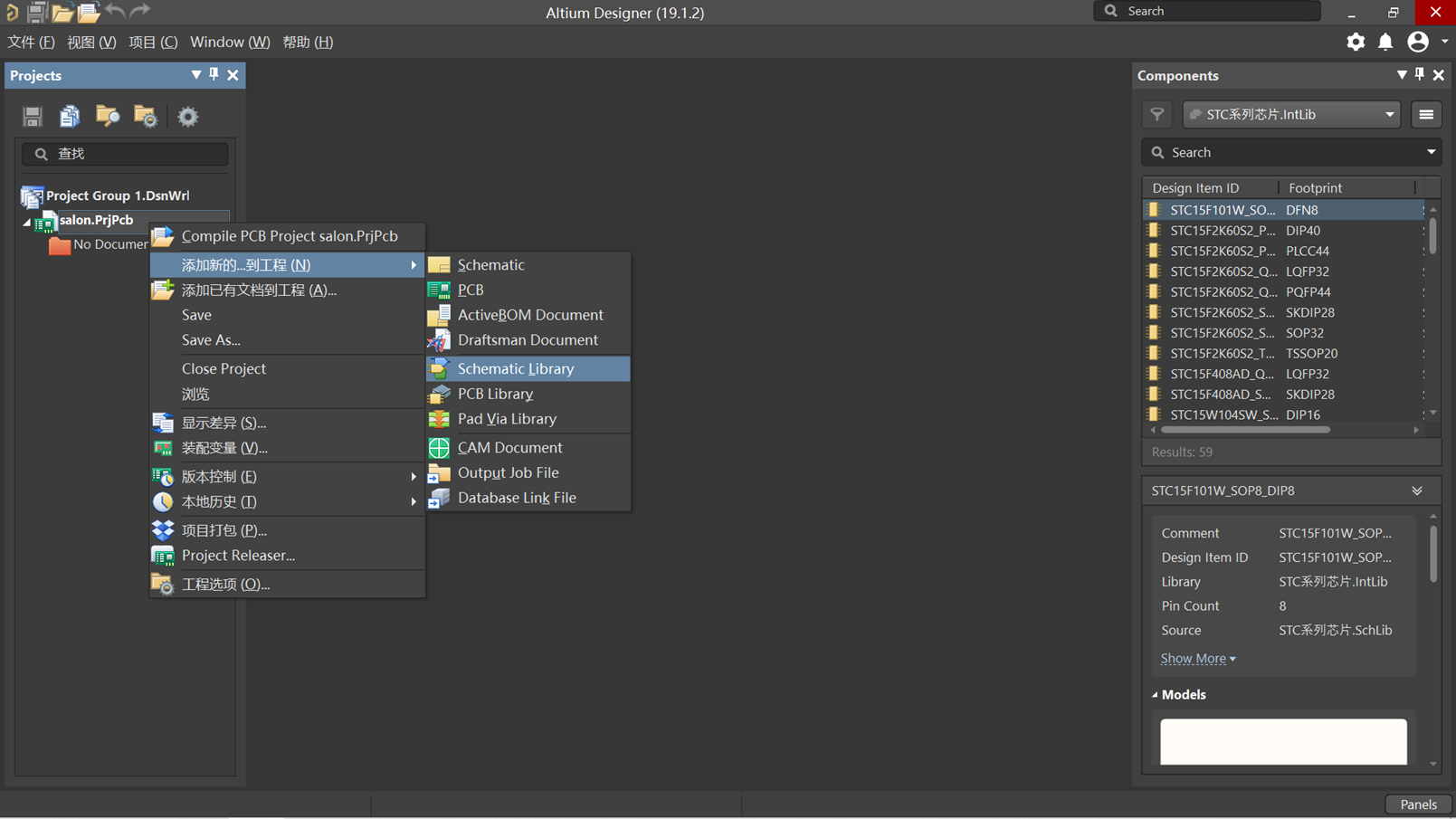Click the Projects 查找 search field
The width and height of the screenshot is (1456, 819).
pyautogui.click(x=125, y=154)
